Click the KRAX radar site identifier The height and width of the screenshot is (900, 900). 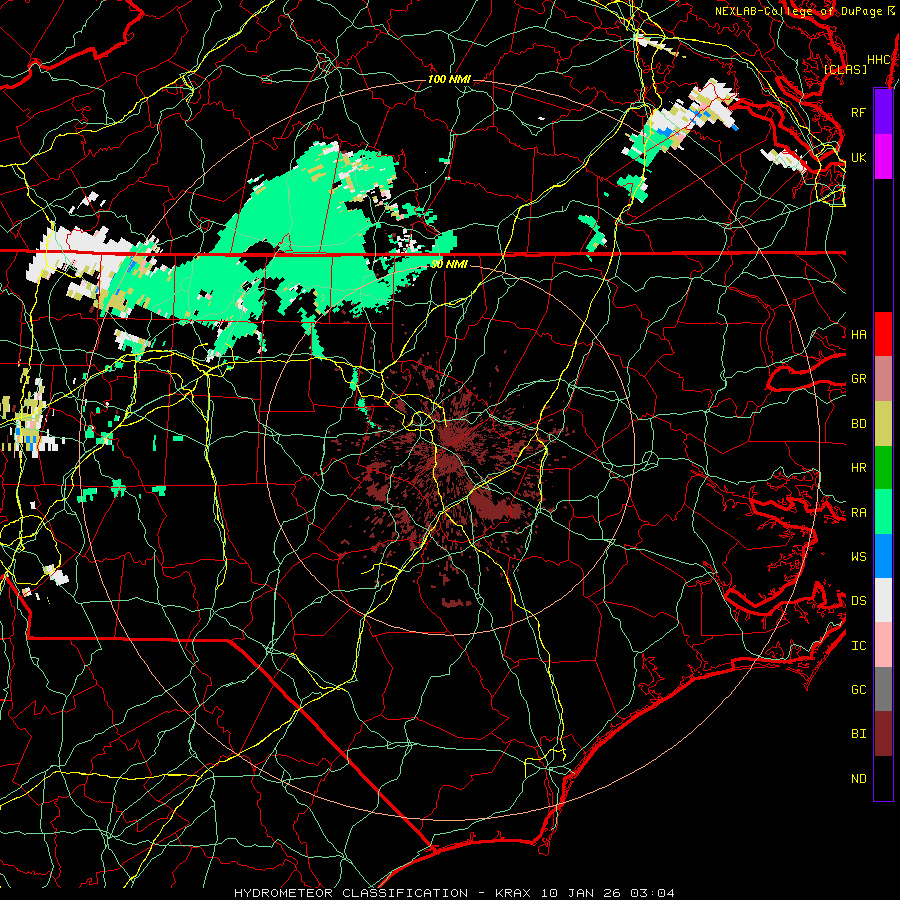513,893
